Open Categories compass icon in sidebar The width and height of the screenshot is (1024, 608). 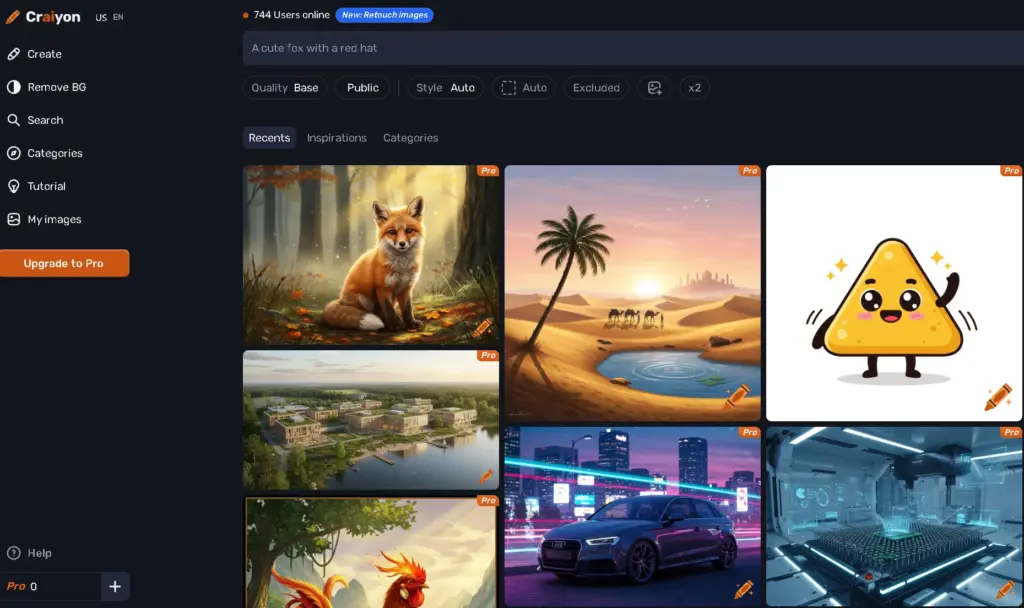14,153
